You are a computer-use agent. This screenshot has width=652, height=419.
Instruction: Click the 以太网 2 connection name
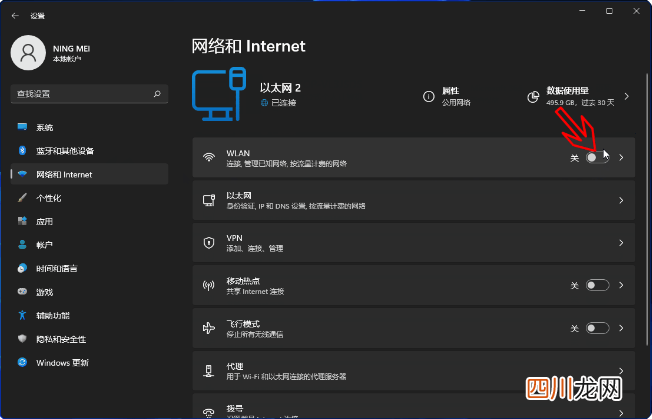pos(280,88)
